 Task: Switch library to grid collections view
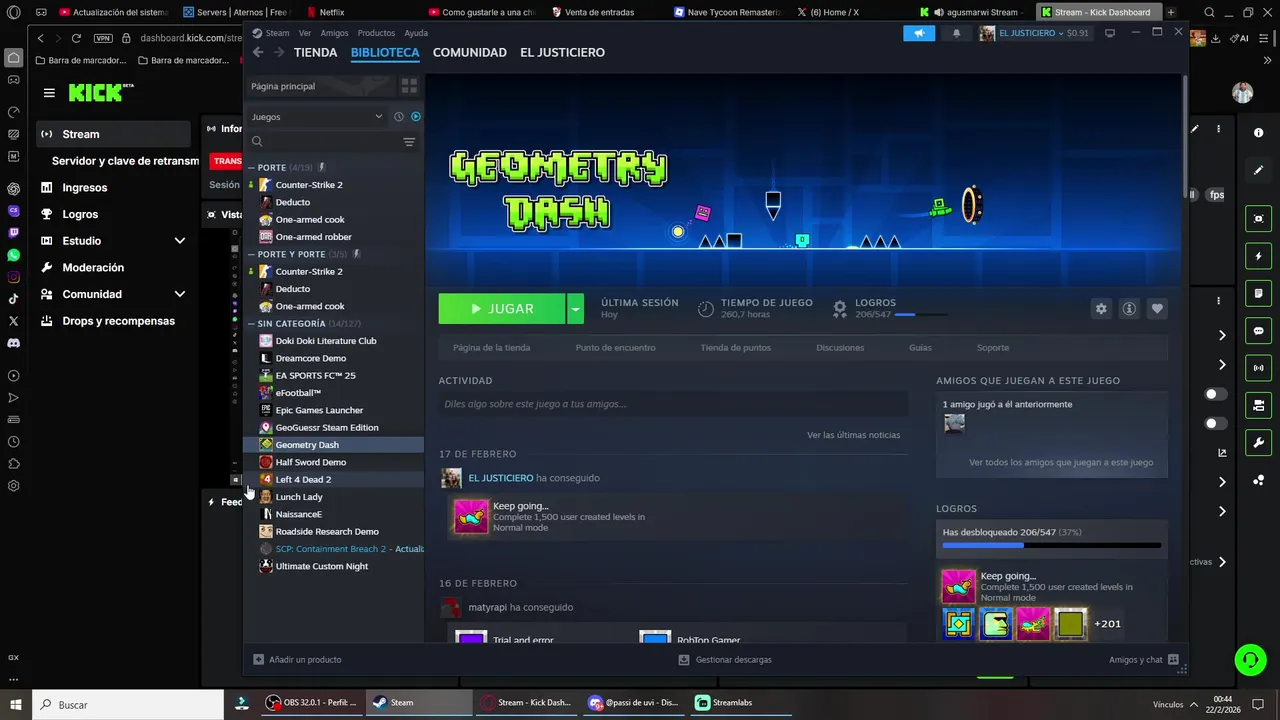click(x=409, y=86)
